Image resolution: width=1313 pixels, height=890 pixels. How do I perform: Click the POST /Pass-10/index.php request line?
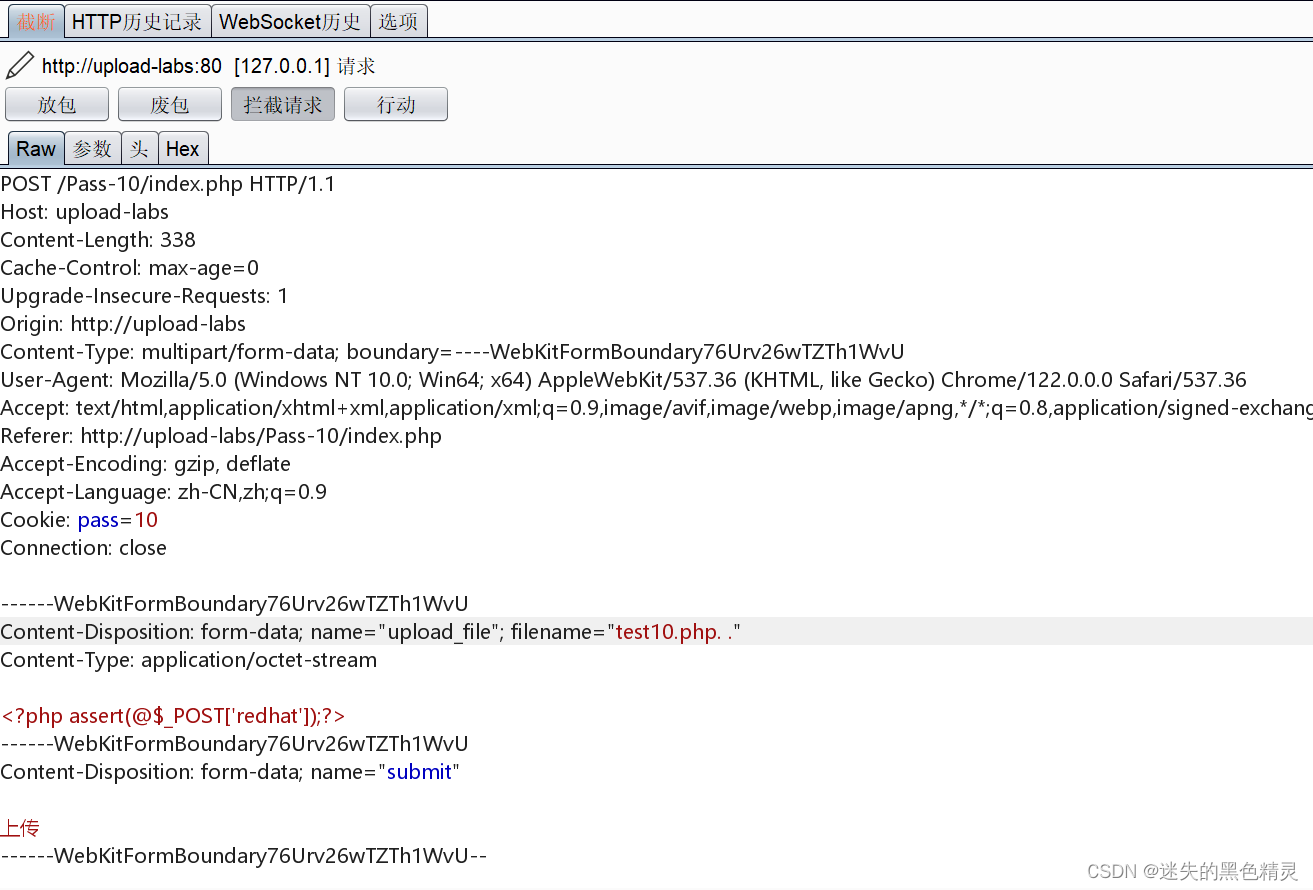pos(168,184)
